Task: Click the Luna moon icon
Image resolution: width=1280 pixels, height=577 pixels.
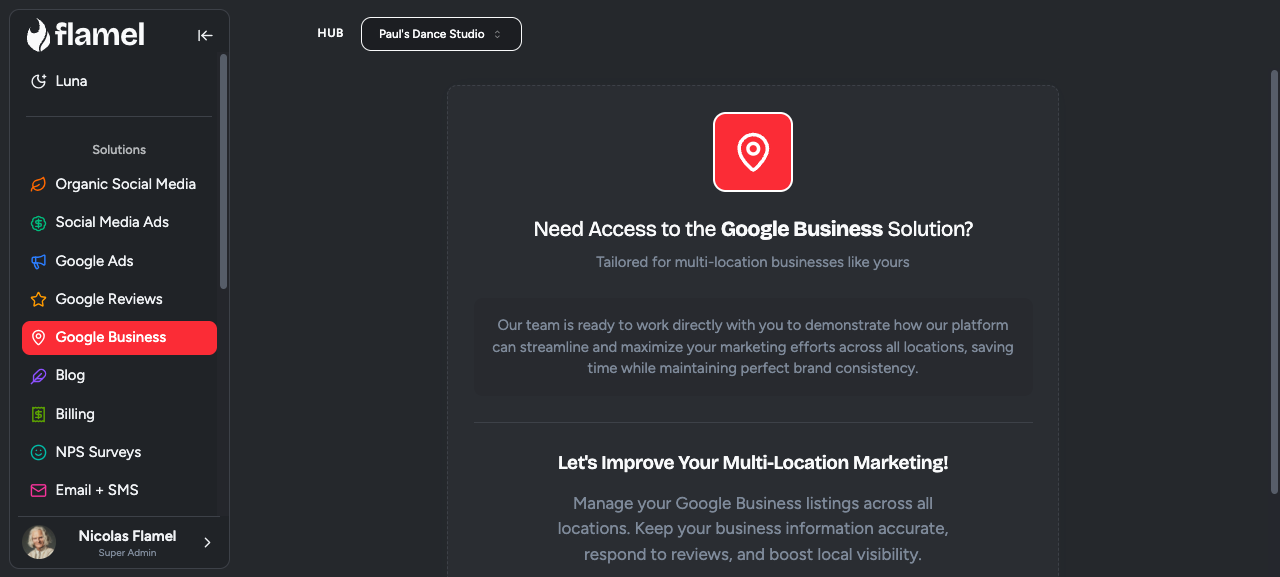Action: click(x=39, y=81)
